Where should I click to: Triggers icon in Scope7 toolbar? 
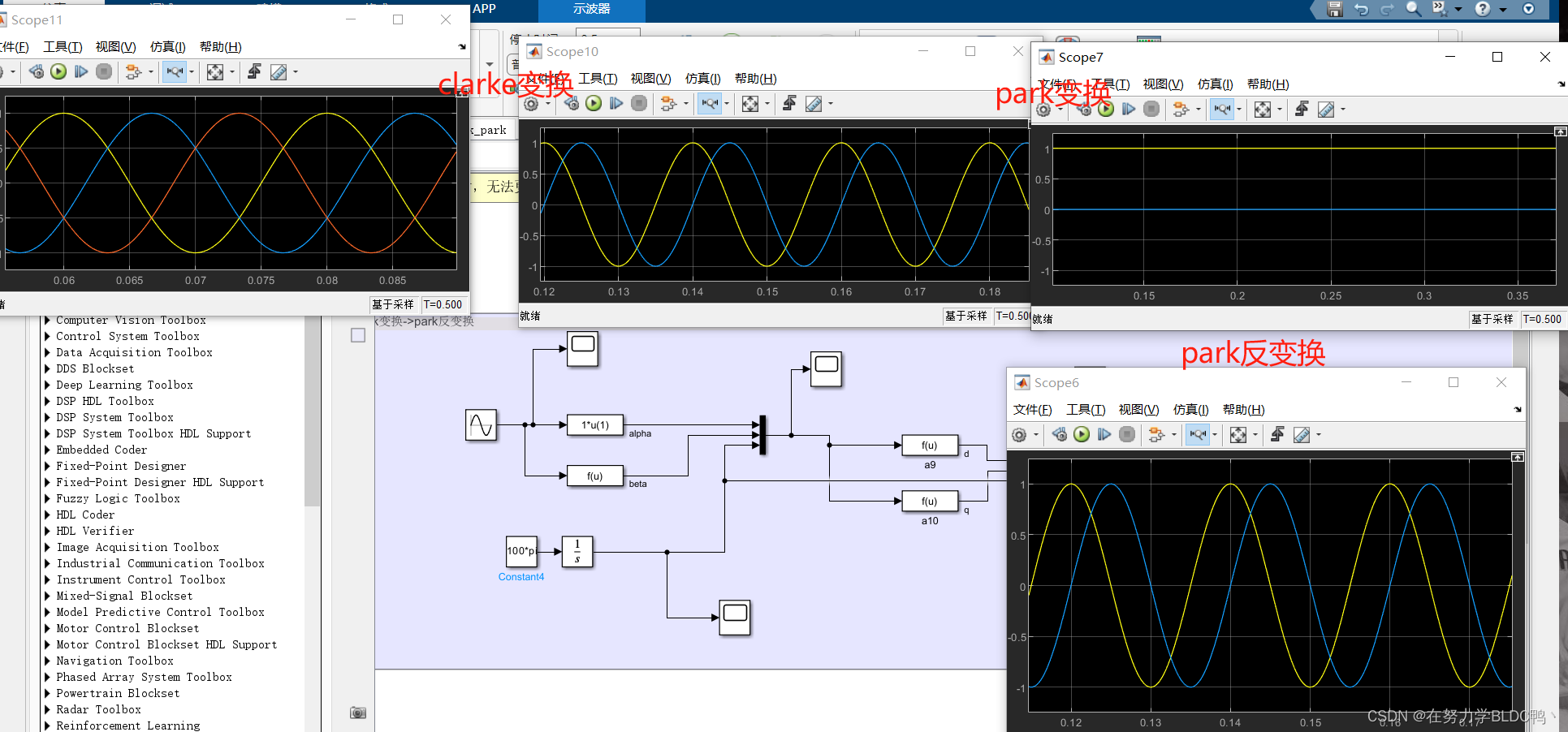1302,109
